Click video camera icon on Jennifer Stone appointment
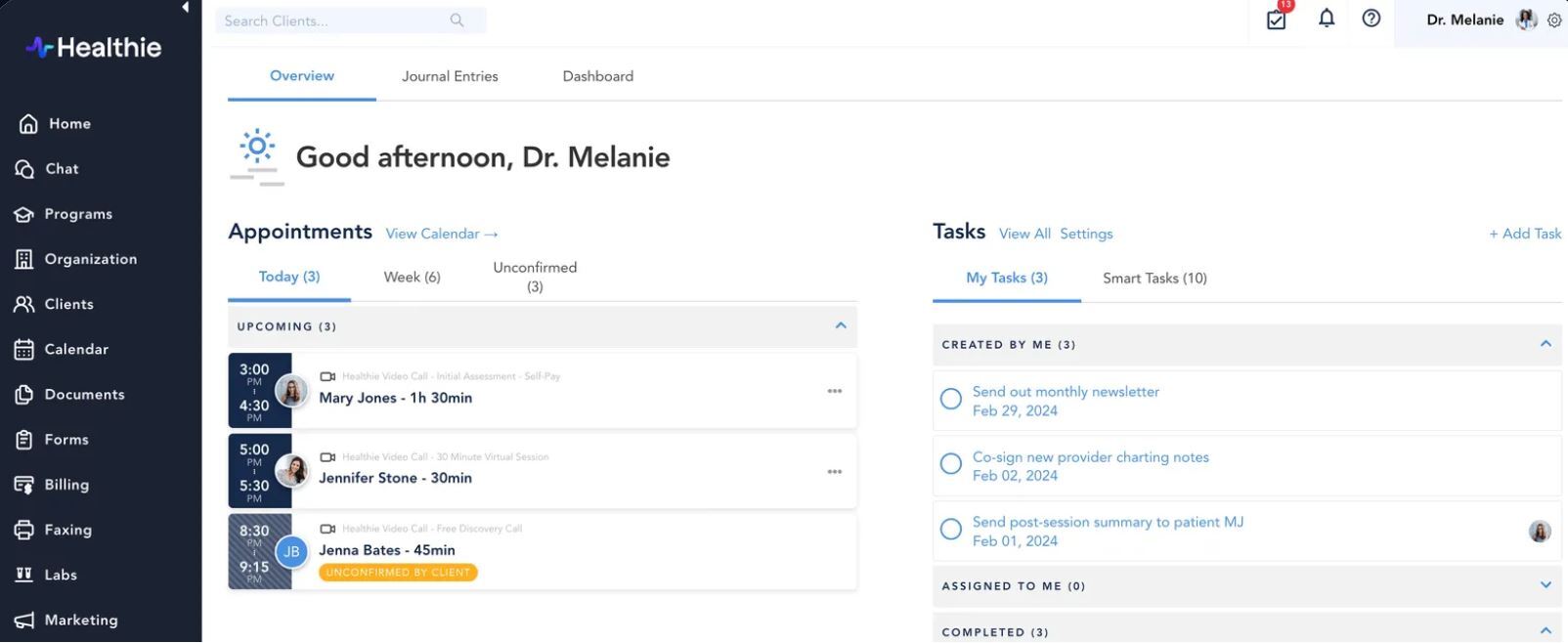The height and width of the screenshot is (643, 1568). click(x=327, y=457)
